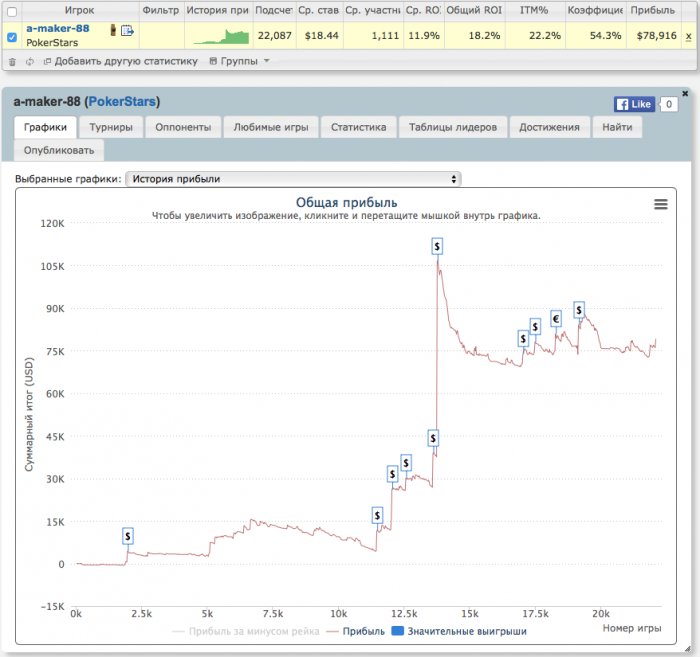
Task: Click the refresh arrows icon below the table
Action: point(30,61)
